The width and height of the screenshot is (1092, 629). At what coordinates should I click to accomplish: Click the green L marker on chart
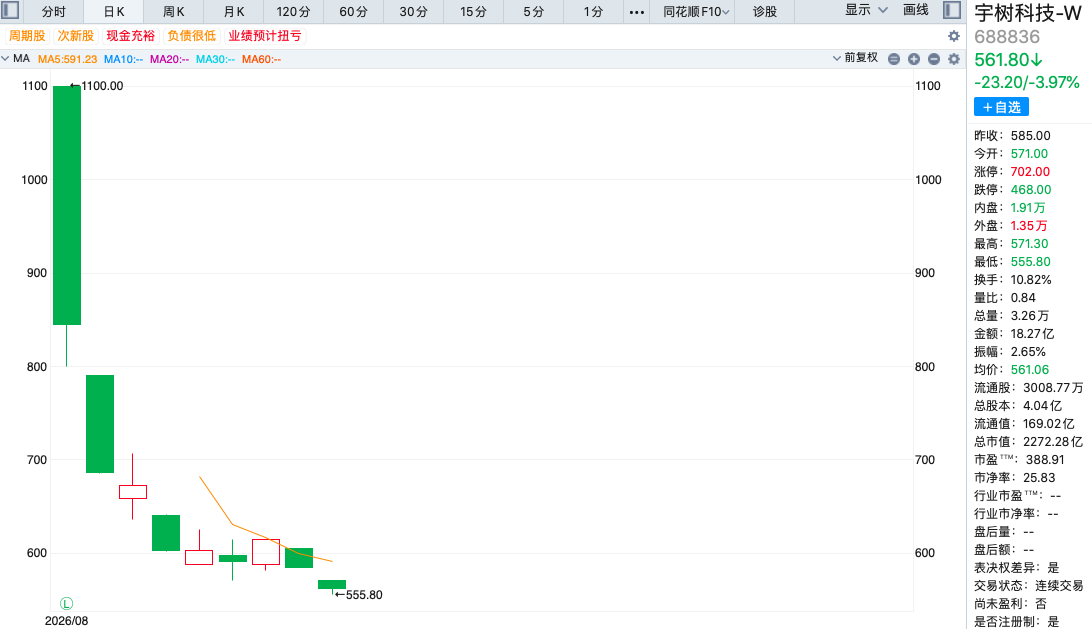tap(66, 603)
